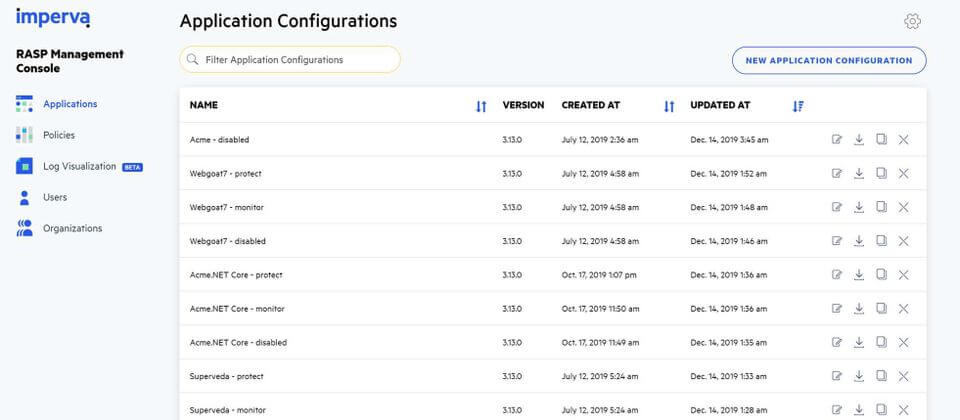This screenshot has width=960, height=420.
Task: Download the Webgoat7 - protect configuration
Action: pos(859,173)
